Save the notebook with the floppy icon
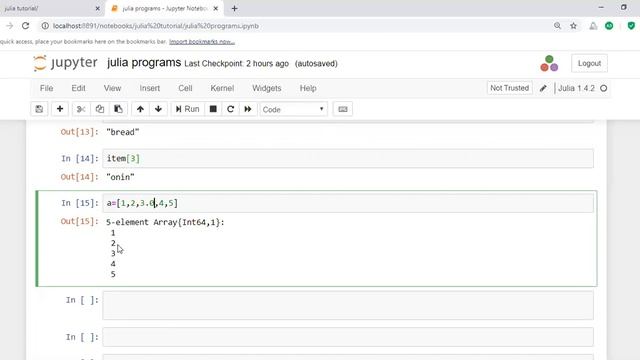The image size is (640, 360). (39, 109)
